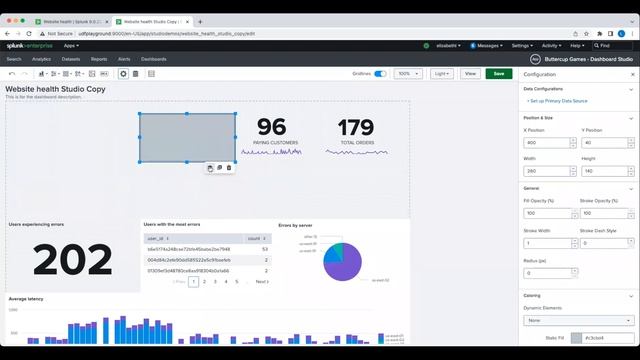Open the add chart visualization menu

pyautogui.click(x=43, y=74)
